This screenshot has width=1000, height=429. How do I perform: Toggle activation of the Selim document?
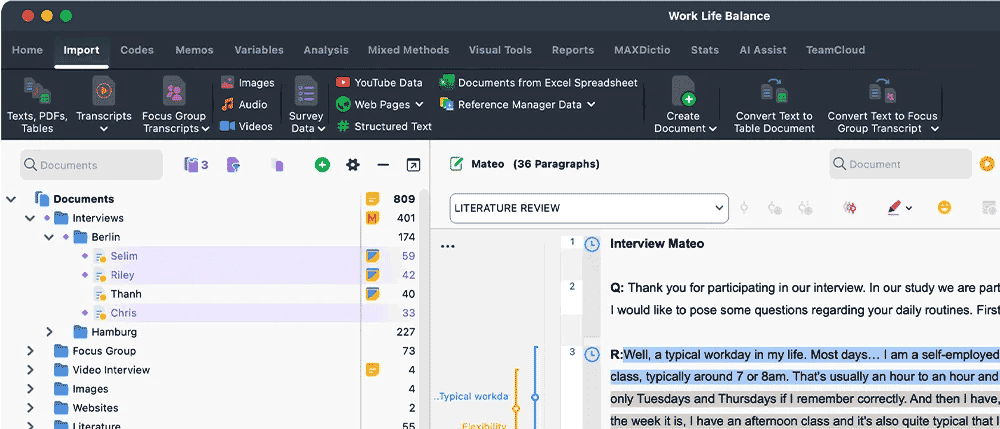tap(84, 256)
